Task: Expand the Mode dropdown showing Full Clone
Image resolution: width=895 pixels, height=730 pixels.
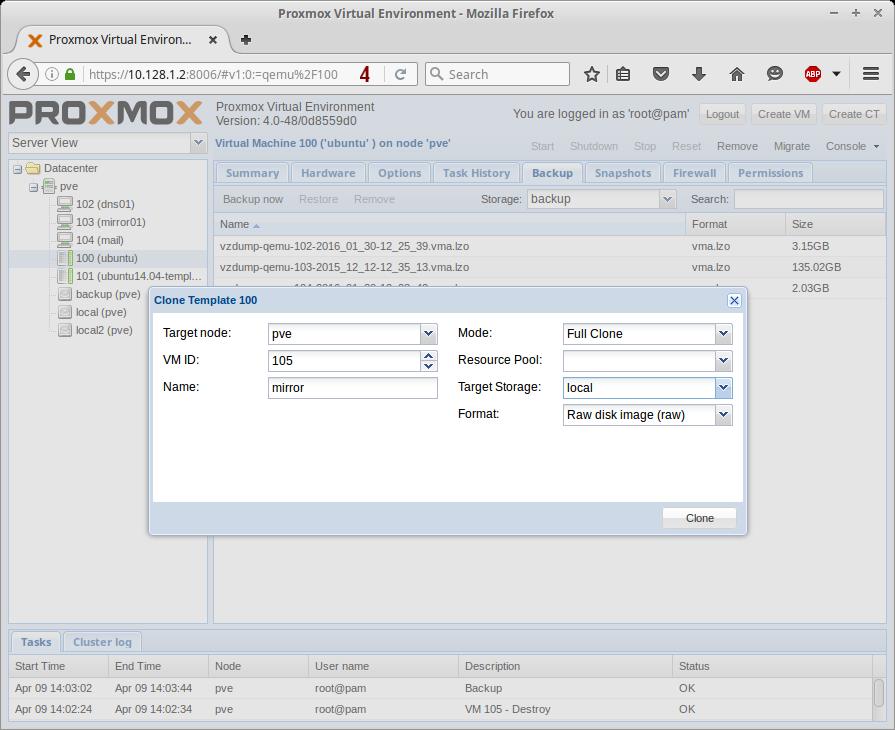Action: (x=723, y=334)
